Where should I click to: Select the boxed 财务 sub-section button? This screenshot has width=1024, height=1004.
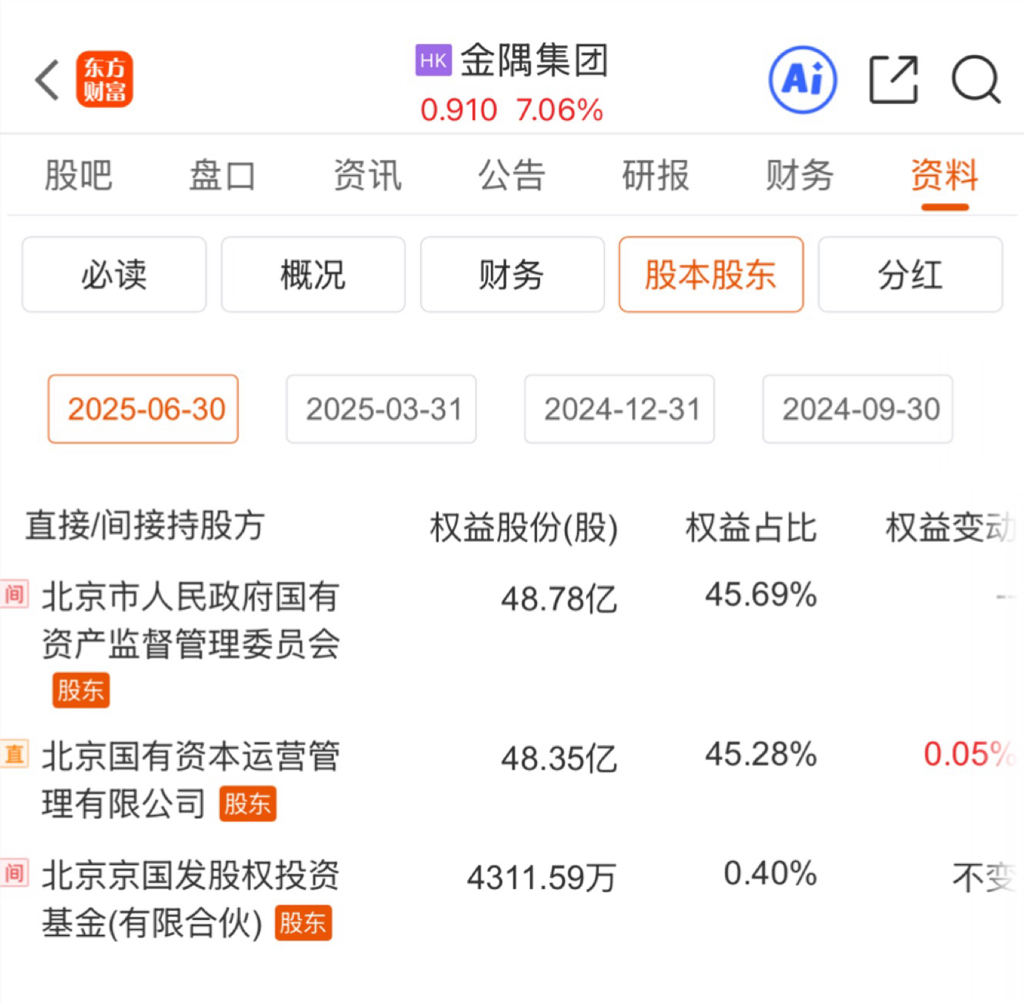pyautogui.click(x=512, y=274)
